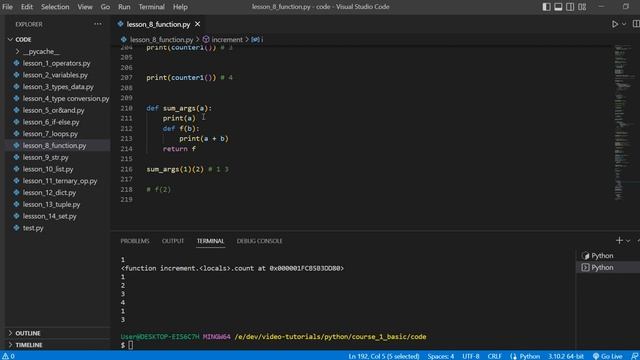Open lessson_14_set.py file
This screenshot has height=360, width=640.
(57, 216)
